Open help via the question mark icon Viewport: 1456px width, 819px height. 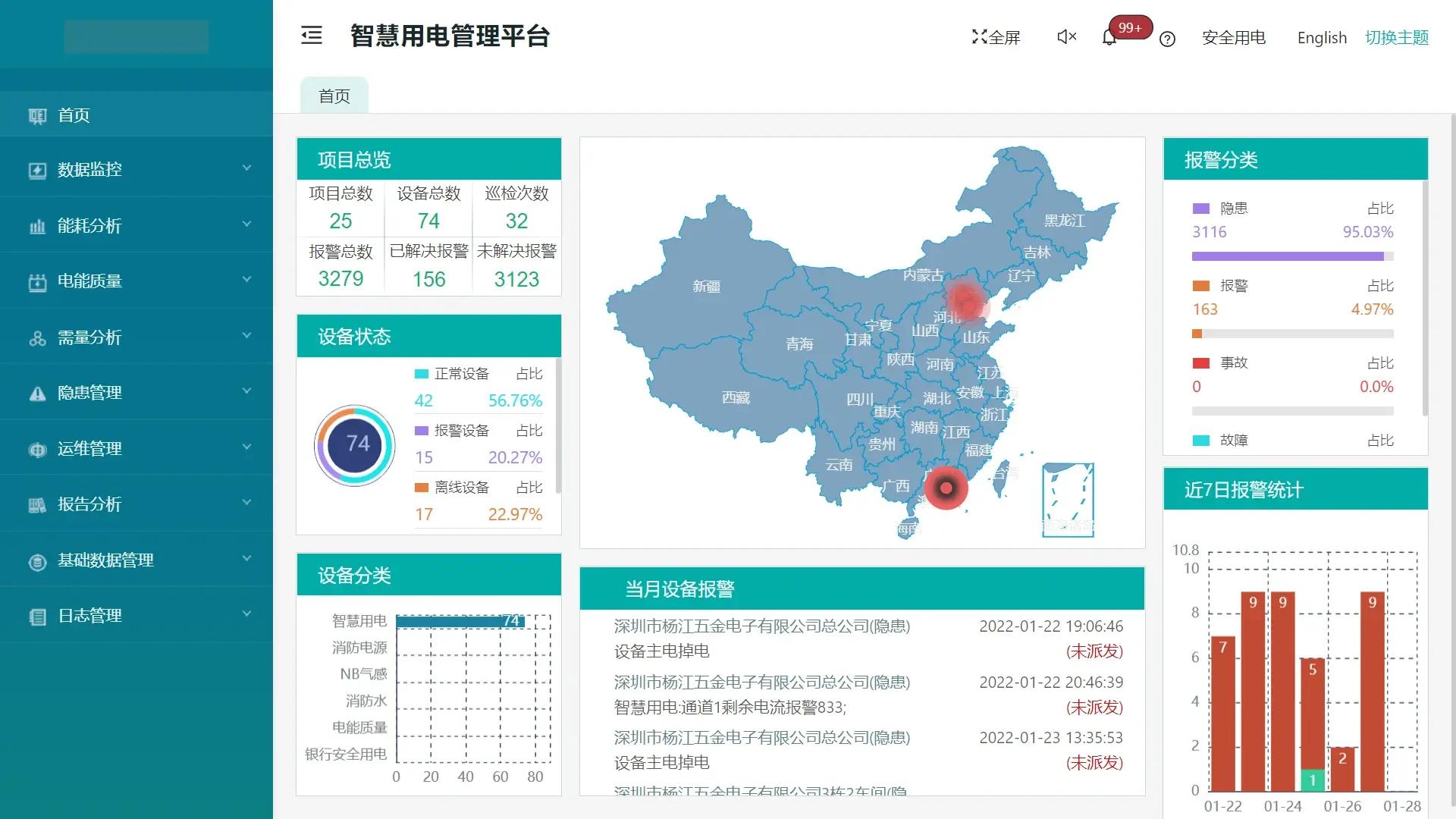pos(1167,39)
